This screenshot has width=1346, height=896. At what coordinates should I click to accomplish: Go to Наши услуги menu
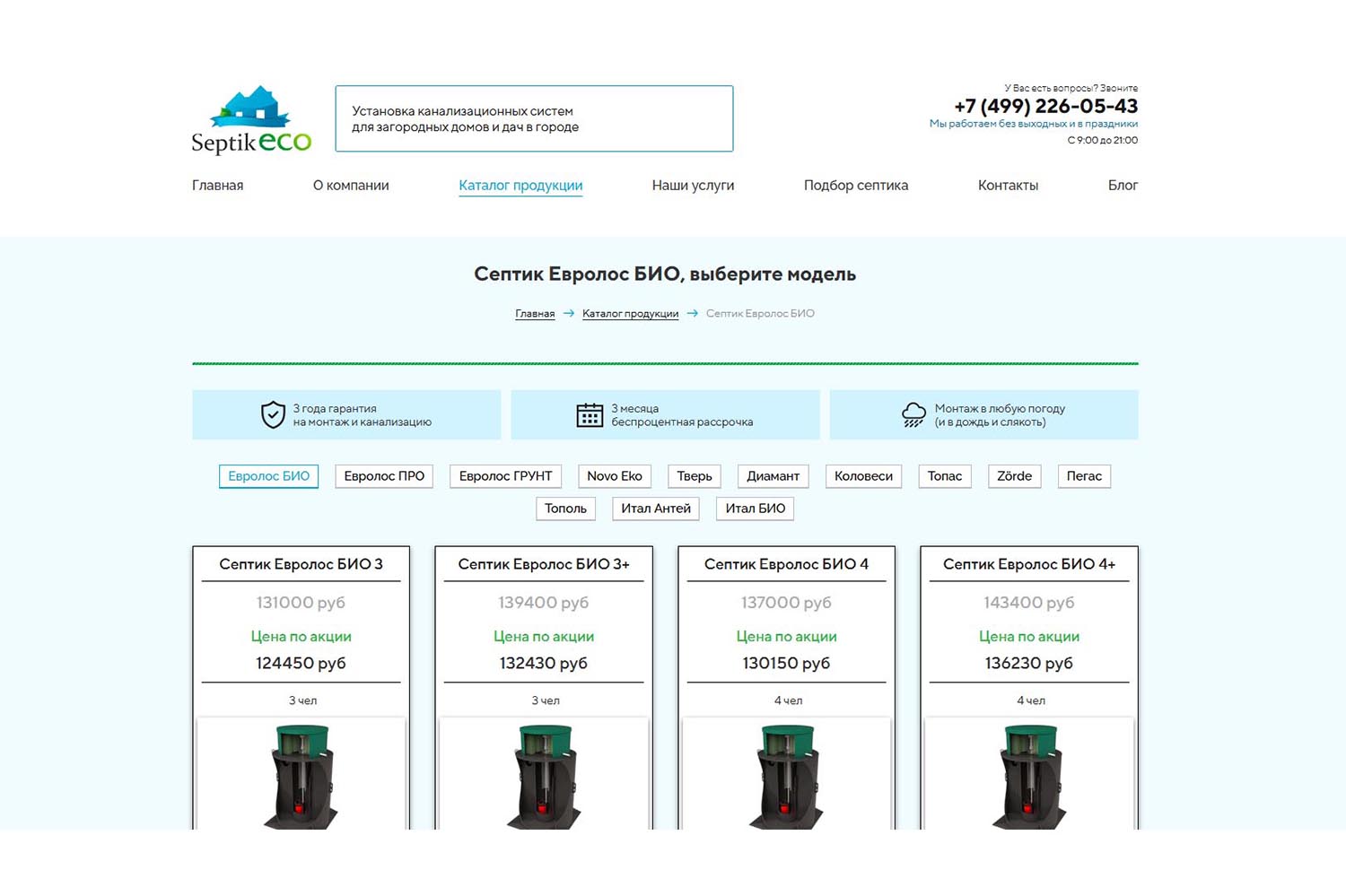pos(693,186)
